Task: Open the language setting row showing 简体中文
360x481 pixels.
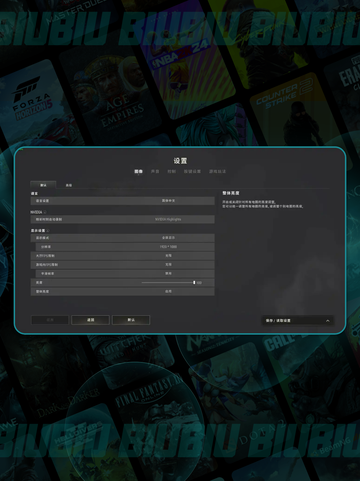Action: pos(123,201)
